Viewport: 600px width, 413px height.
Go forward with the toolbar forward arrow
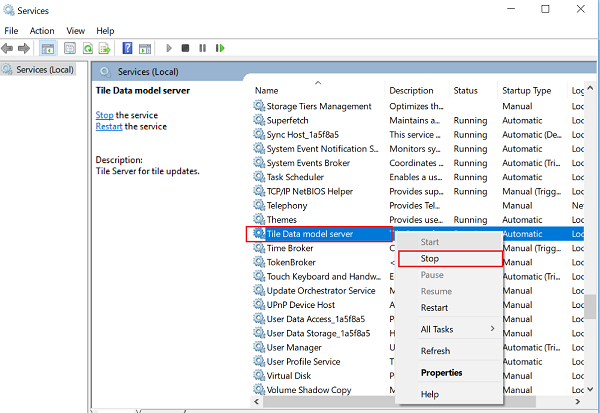click(24, 48)
